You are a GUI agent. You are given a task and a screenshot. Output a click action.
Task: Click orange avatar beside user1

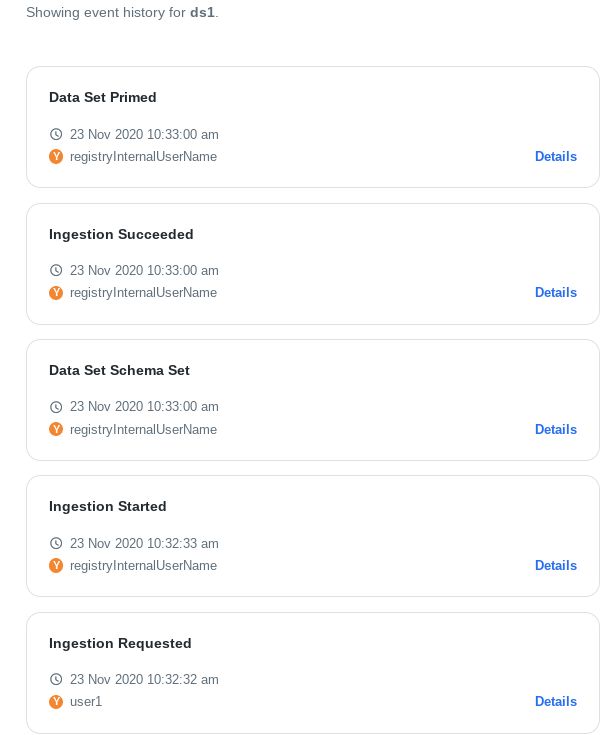56,702
